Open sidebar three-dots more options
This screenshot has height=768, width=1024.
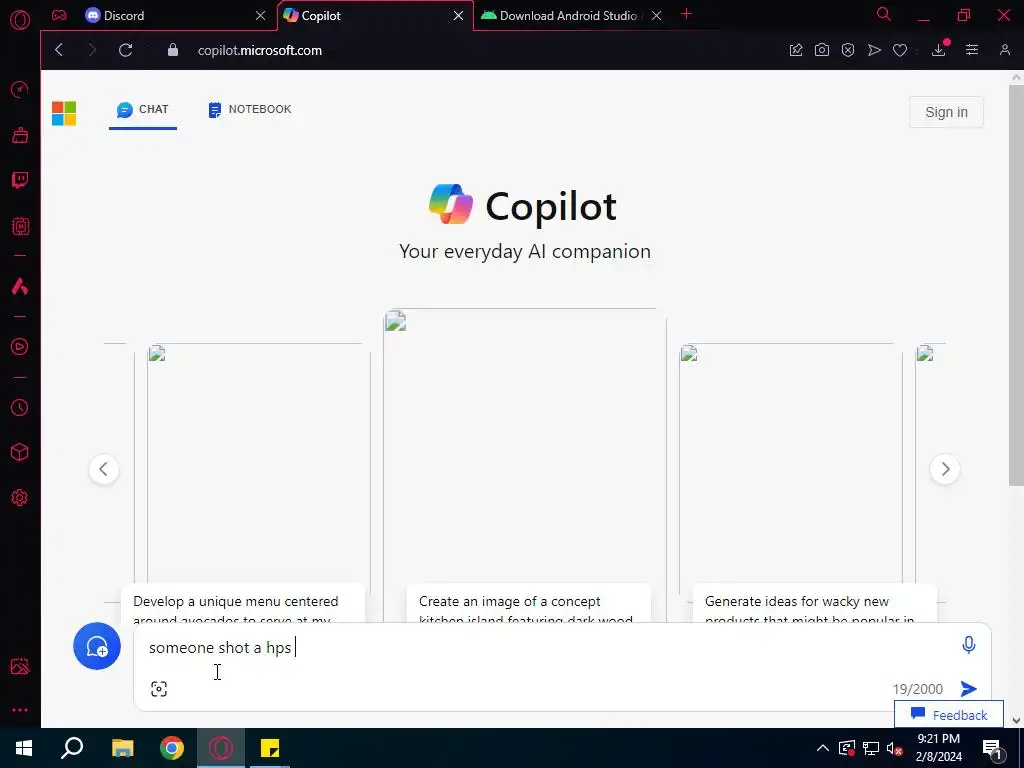tap(20, 710)
